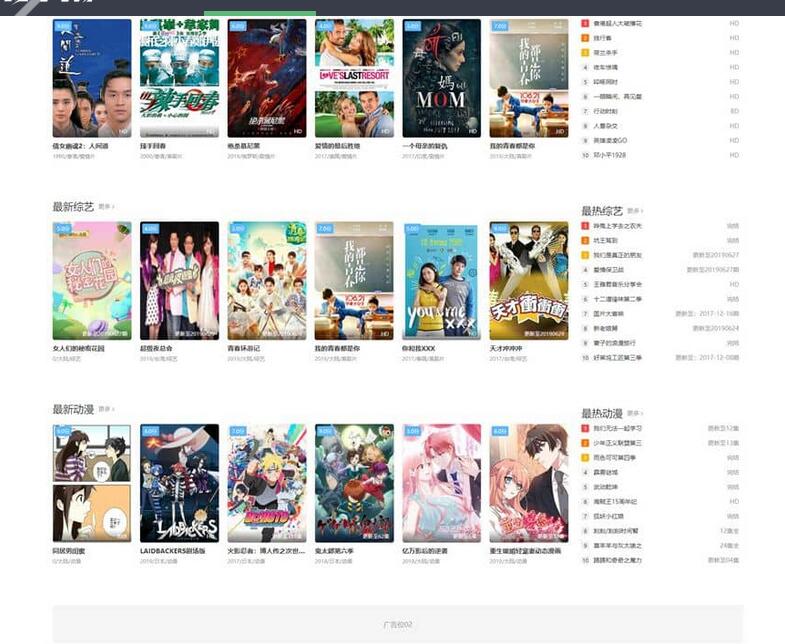Open the 亿万影后的逆袭 poster
785x644 pixels.
pos(442,483)
